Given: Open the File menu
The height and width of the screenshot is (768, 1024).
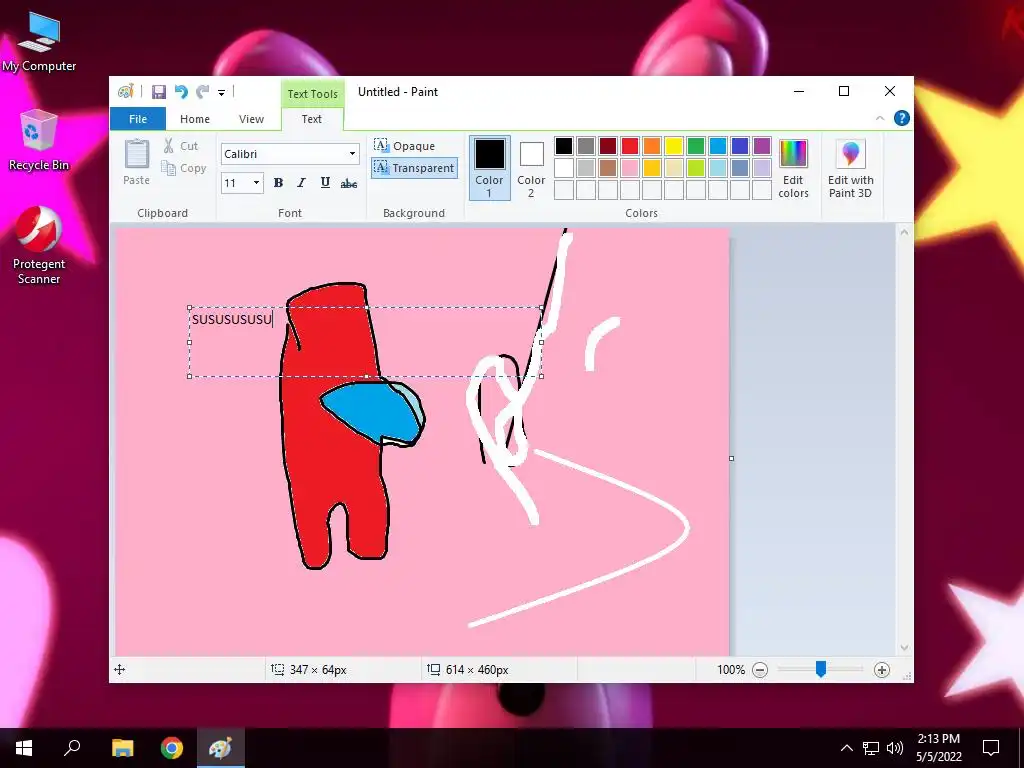Looking at the screenshot, I should pos(138,119).
